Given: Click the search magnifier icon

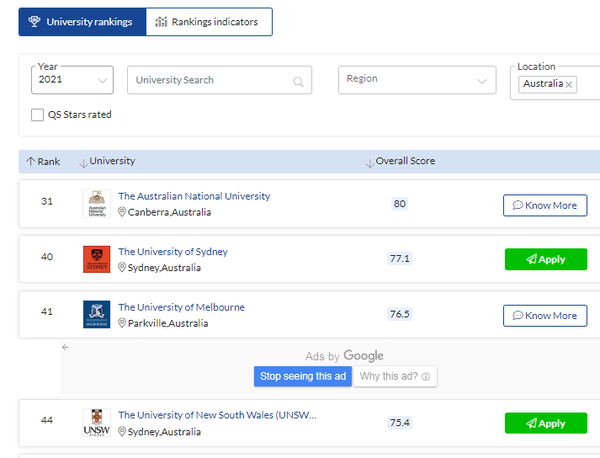Looking at the screenshot, I should point(298,81).
